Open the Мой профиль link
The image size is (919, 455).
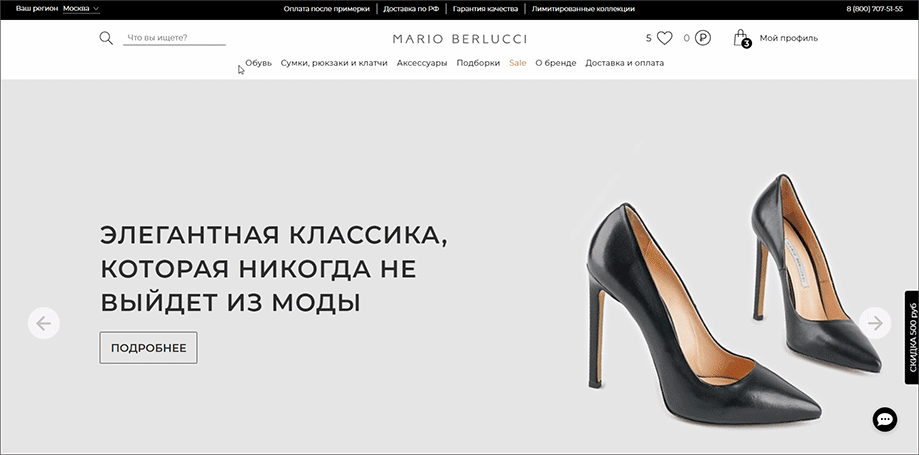point(788,39)
